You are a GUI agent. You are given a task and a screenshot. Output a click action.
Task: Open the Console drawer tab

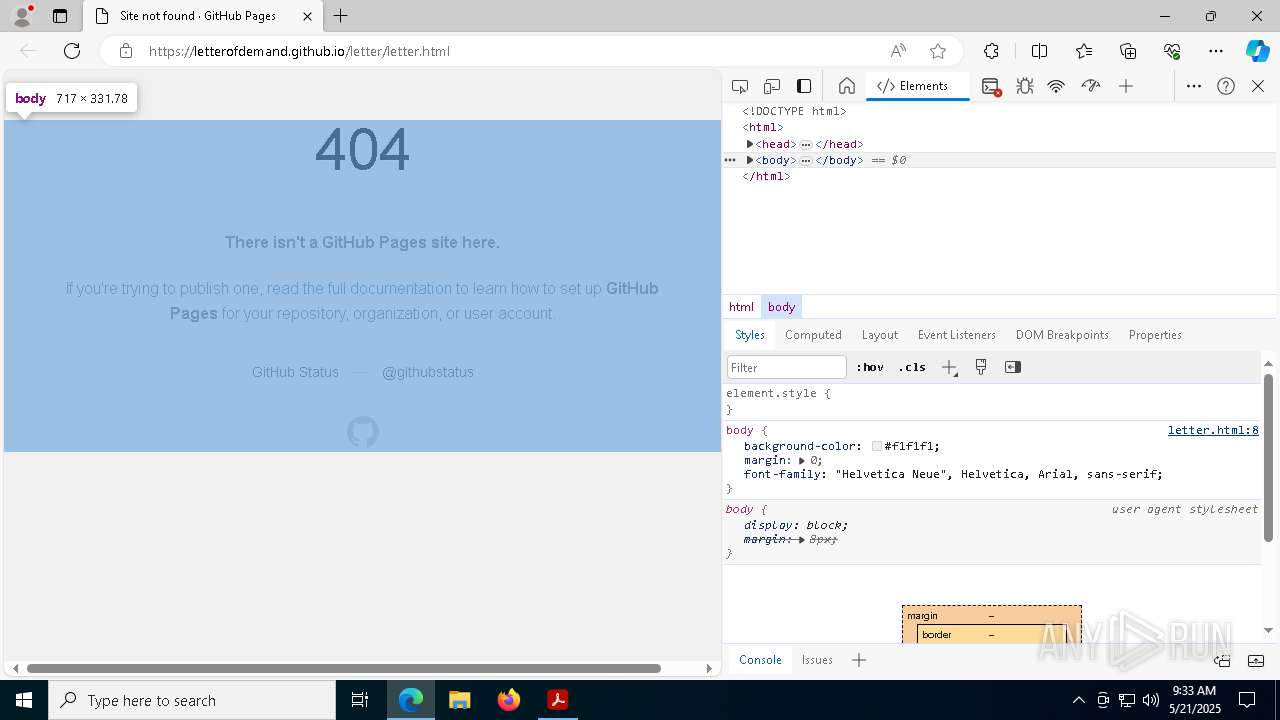tap(760, 660)
